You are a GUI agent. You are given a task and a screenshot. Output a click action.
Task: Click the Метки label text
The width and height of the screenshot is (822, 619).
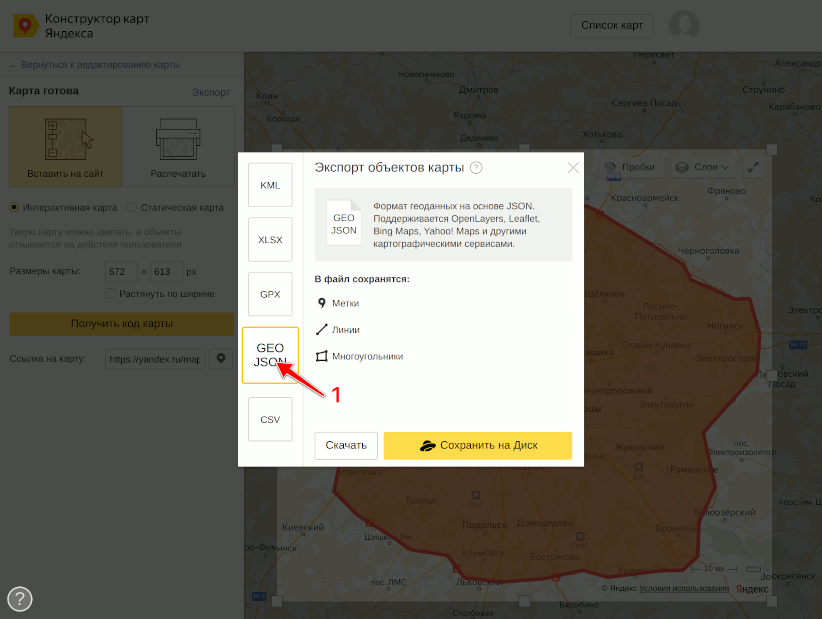click(345, 303)
